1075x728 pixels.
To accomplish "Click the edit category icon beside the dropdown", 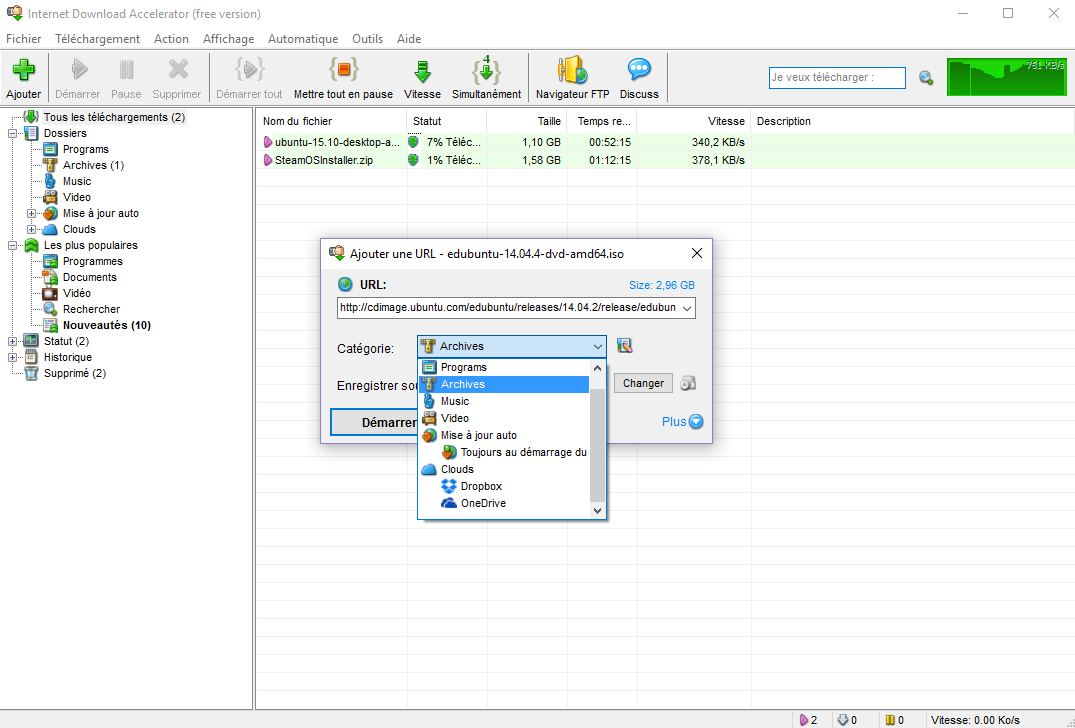I will point(625,344).
